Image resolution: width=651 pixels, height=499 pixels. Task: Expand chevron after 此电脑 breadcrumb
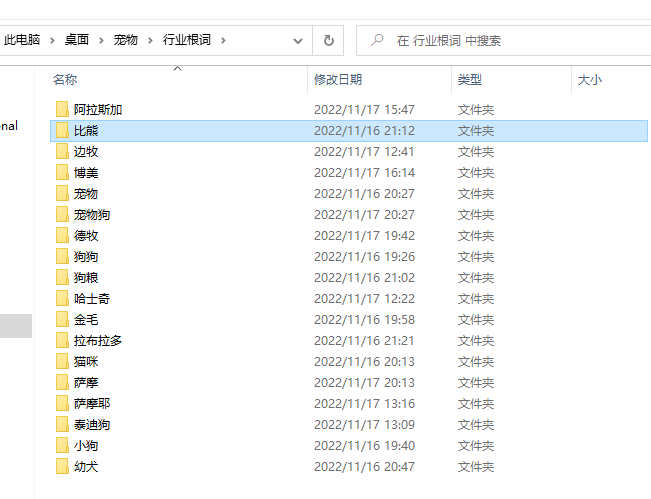52,40
